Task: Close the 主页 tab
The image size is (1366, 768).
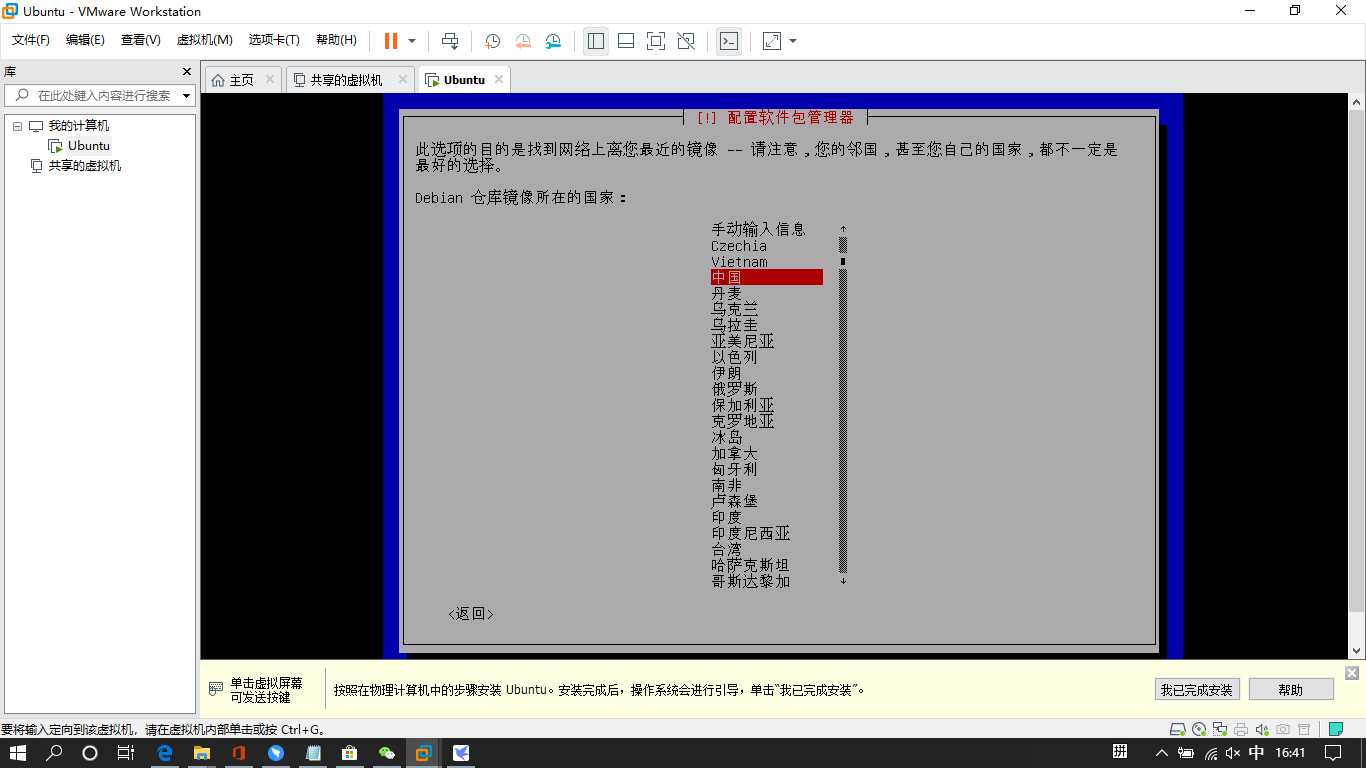Action: tap(270, 79)
